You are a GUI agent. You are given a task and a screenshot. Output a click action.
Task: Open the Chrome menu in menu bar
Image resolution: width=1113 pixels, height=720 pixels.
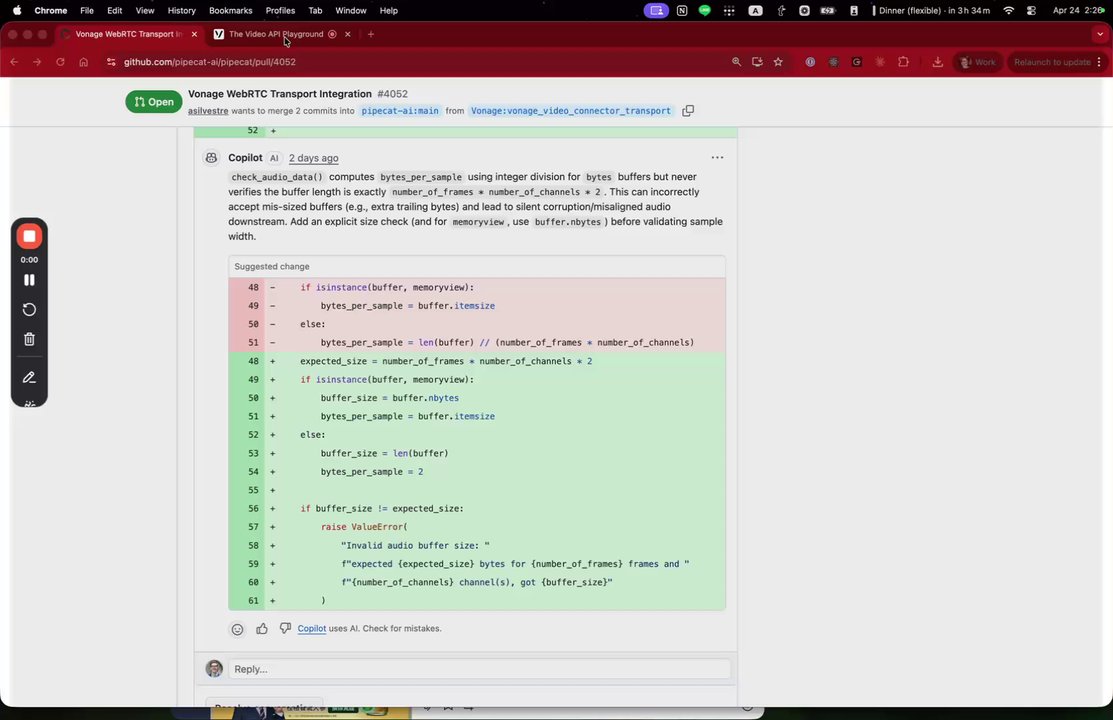[x=50, y=11]
